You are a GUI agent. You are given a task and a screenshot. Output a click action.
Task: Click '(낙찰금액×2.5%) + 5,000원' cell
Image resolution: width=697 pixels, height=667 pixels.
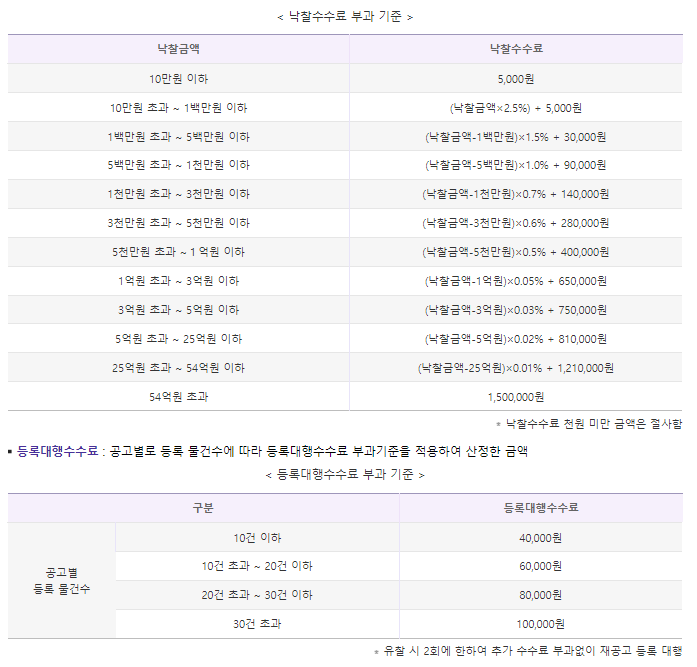516,108
